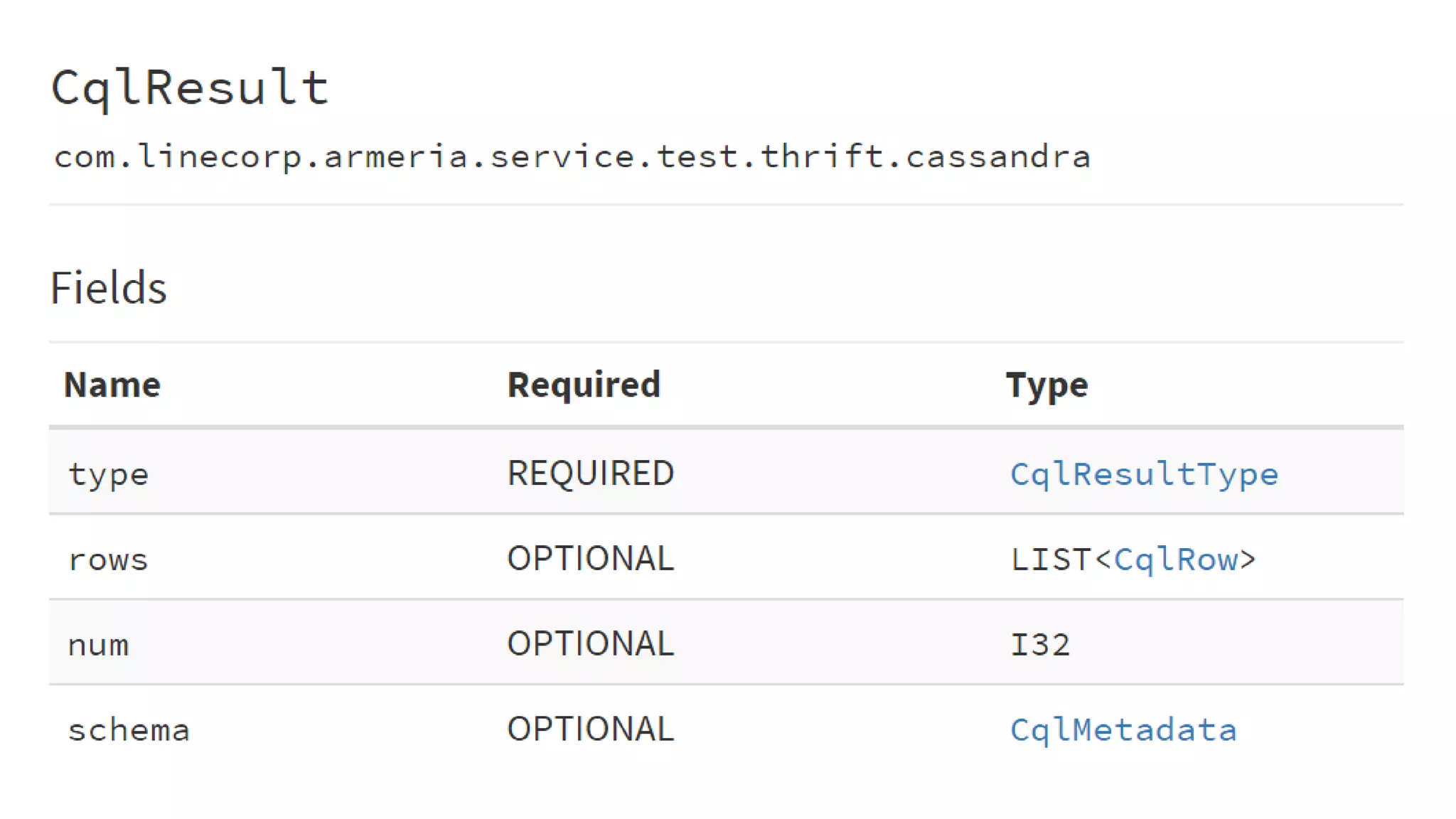Follow the CqlRow link in rows

(1175, 560)
